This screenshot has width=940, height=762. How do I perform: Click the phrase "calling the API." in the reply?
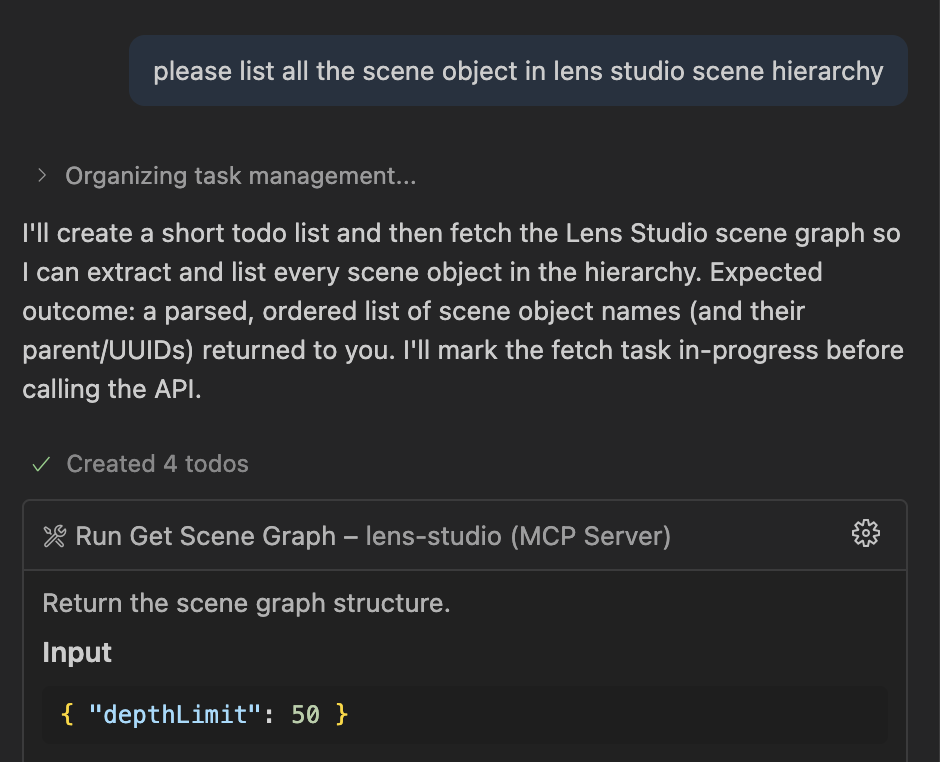[x=112, y=389]
